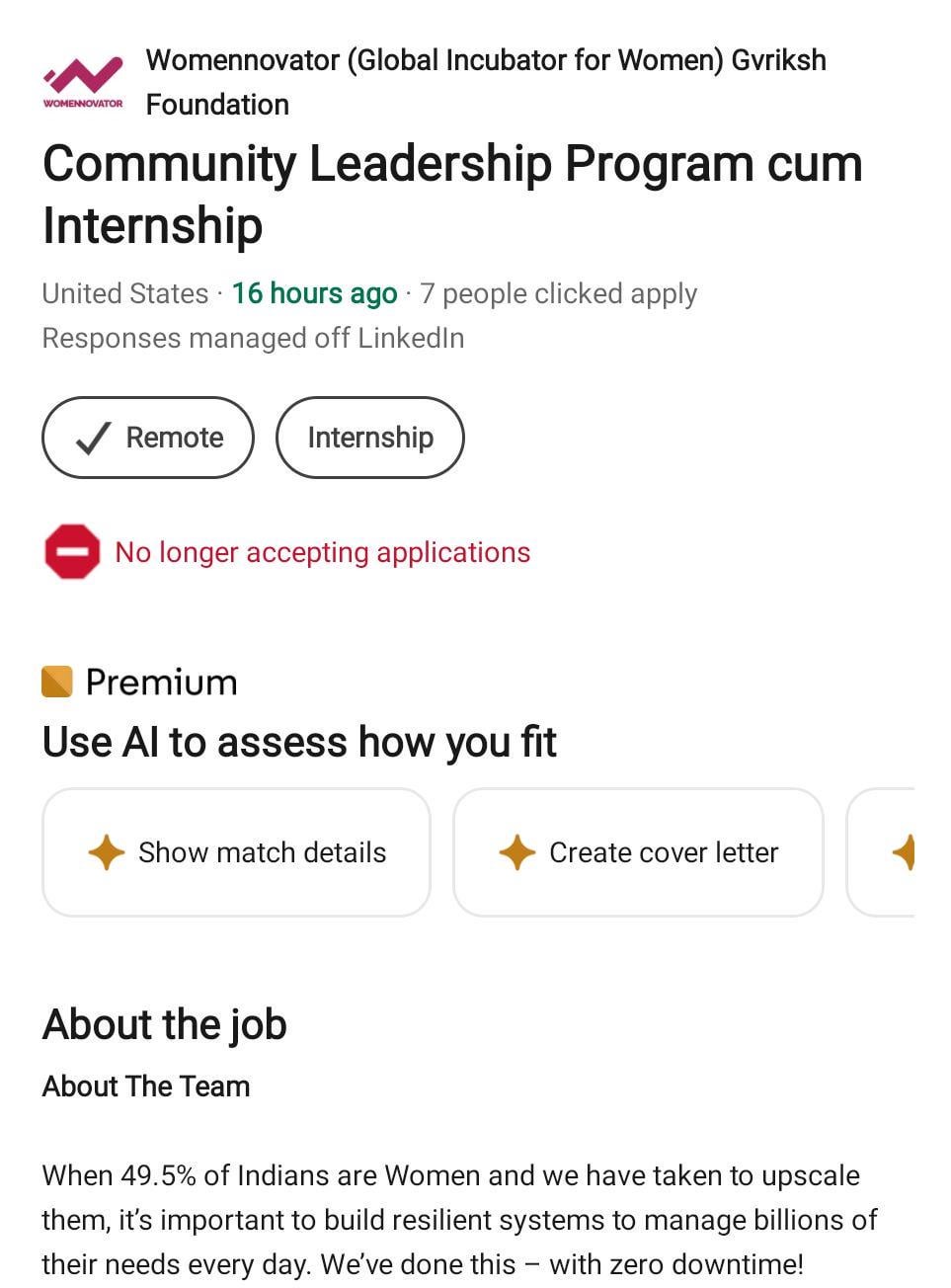Tap the 'No longer accepting applications' notice
951x1288 pixels.
click(322, 552)
